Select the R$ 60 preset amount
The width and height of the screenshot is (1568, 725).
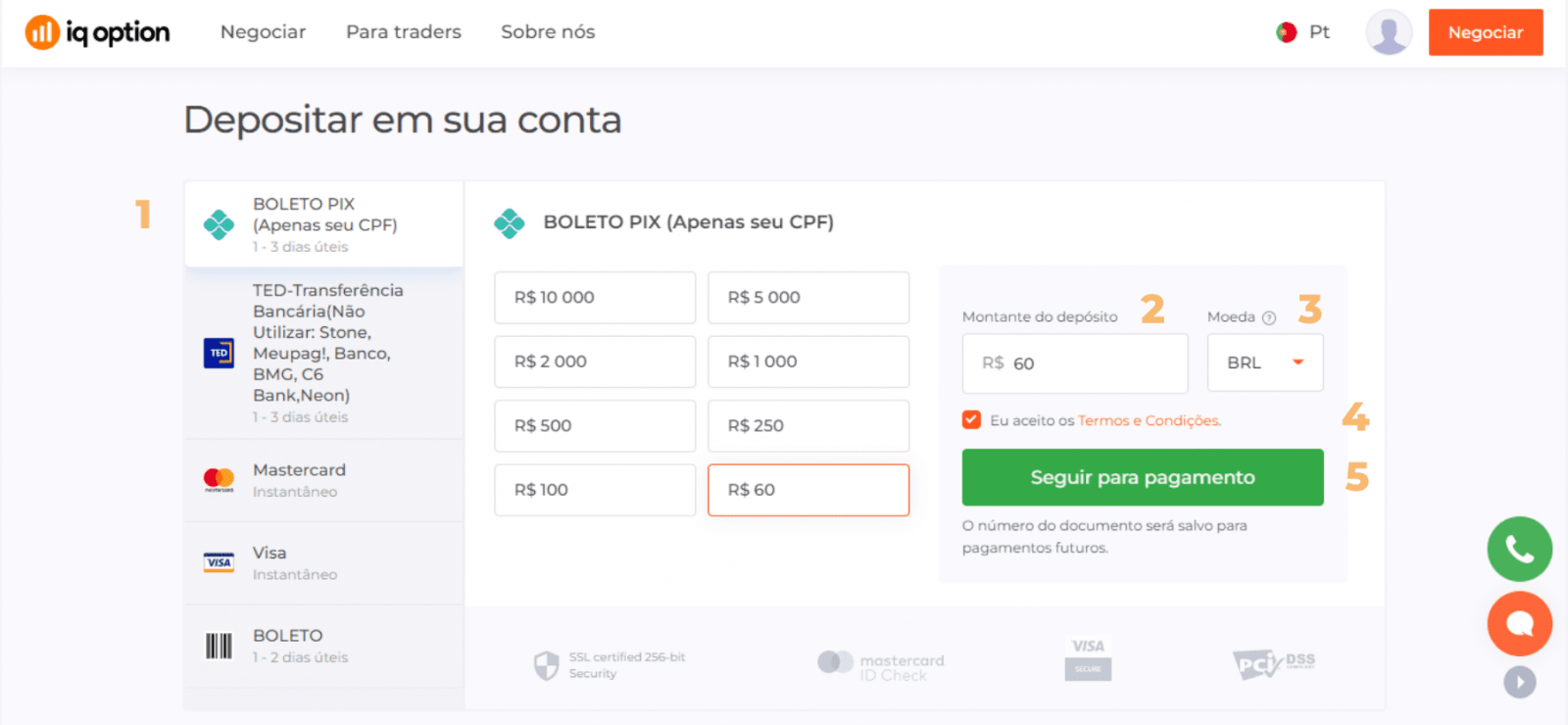pos(808,490)
